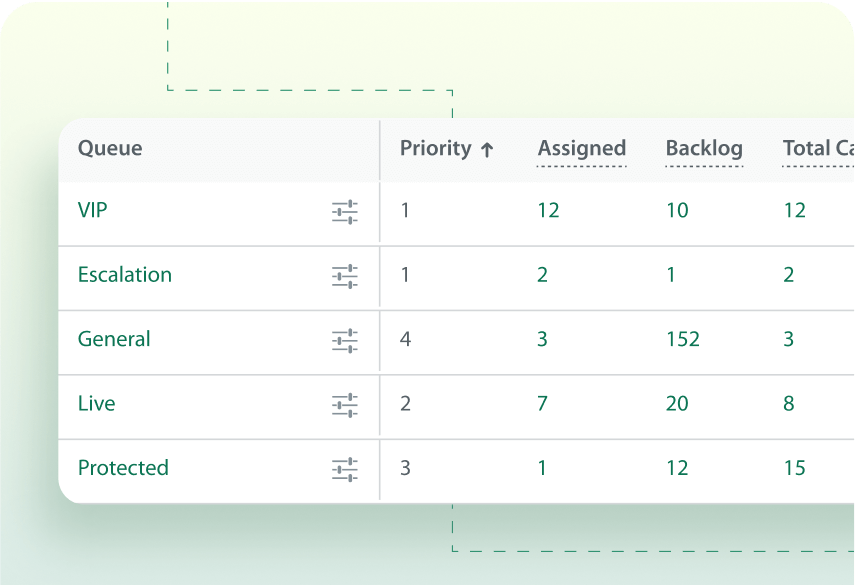The image size is (855, 585).
Task: Open filter settings for the Live queue
Action: [x=344, y=404]
